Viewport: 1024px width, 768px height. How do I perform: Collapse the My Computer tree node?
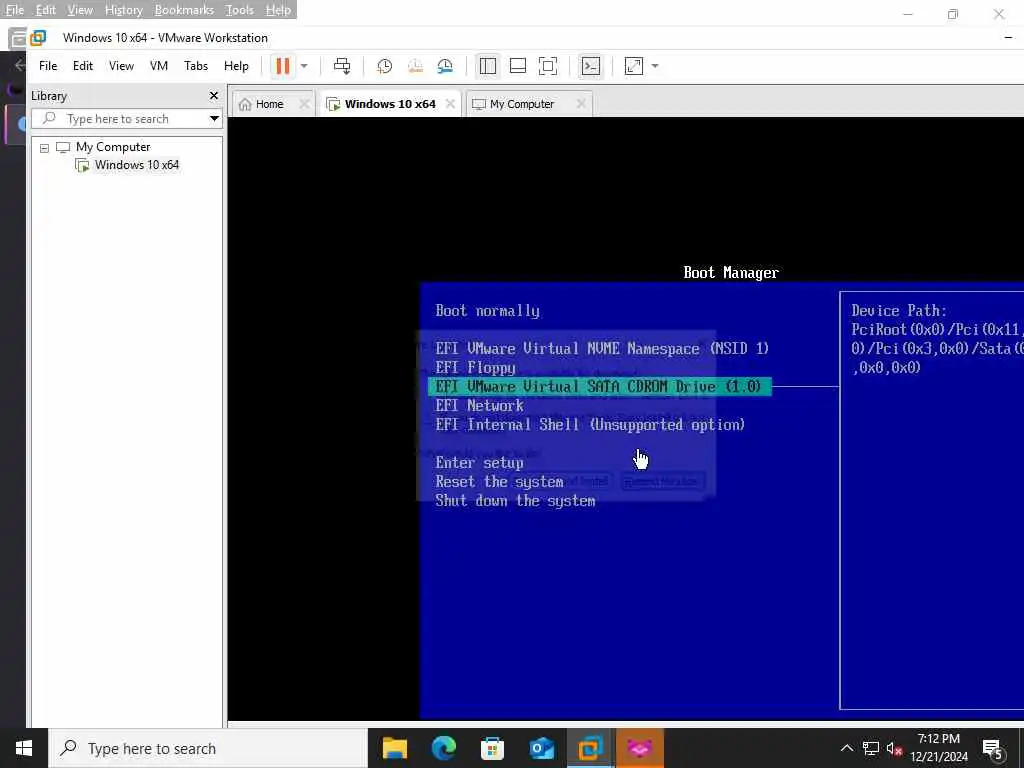[44, 148]
